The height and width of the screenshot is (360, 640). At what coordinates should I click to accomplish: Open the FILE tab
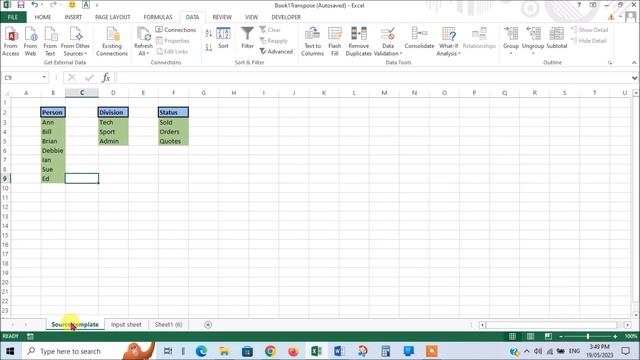[x=13, y=17]
